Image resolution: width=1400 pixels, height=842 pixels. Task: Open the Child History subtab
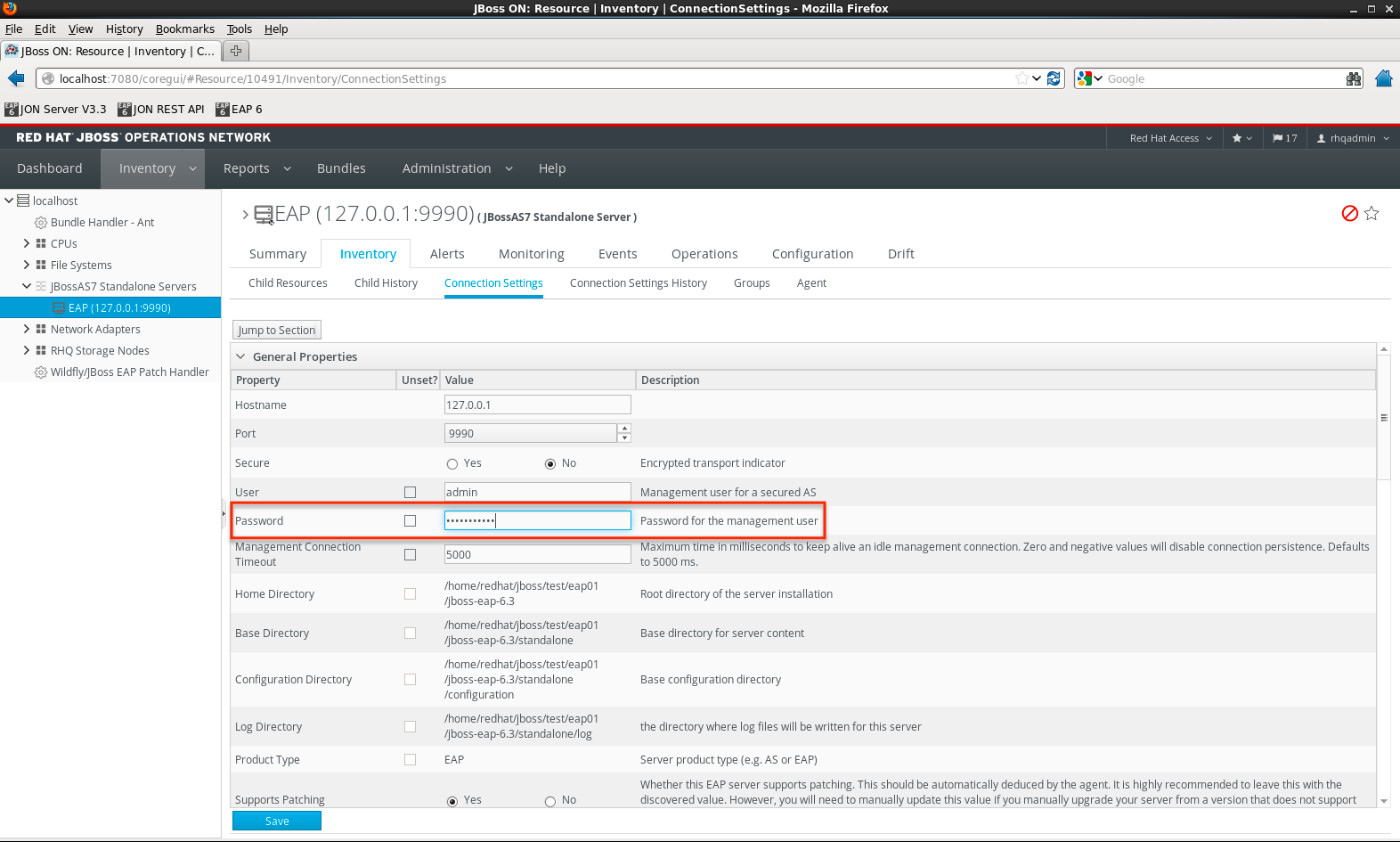pos(386,283)
